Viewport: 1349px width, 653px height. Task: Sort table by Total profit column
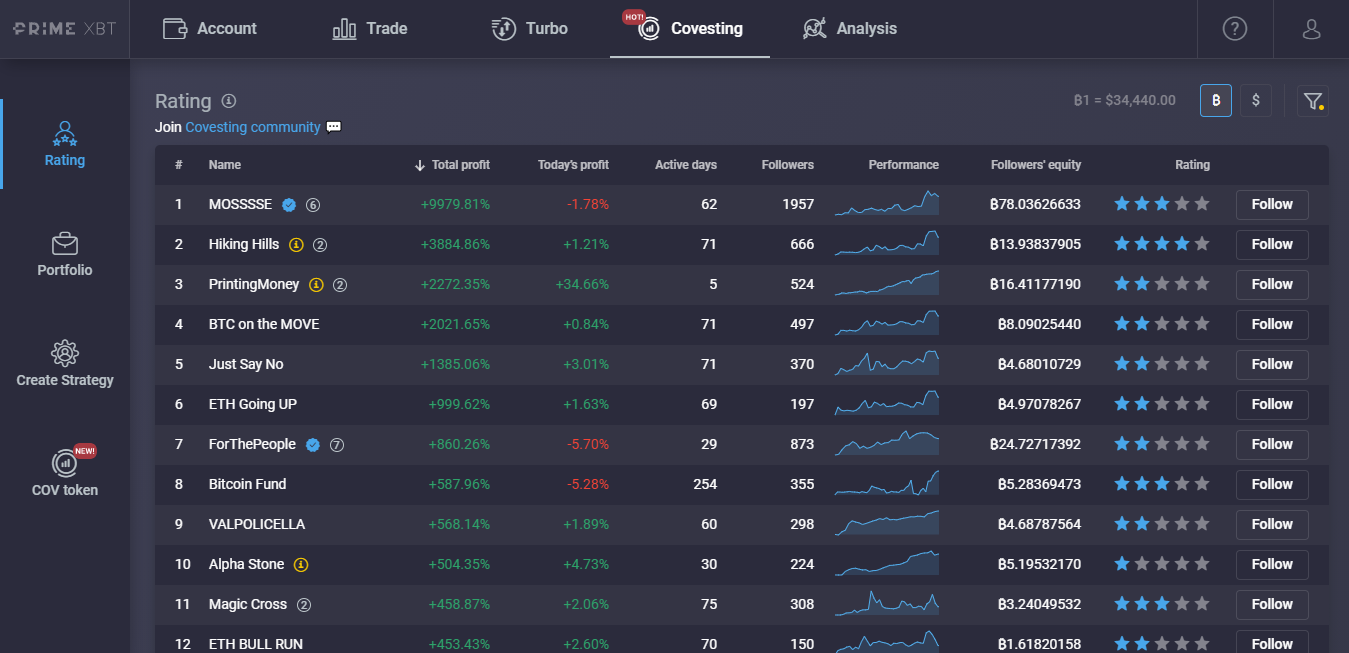[x=460, y=165]
